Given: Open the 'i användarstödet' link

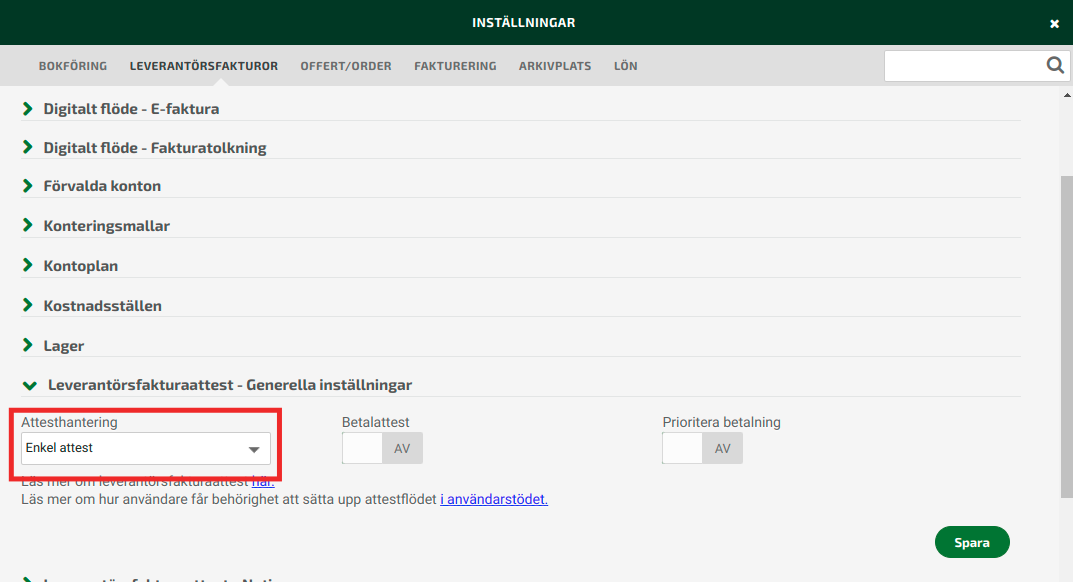Looking at the screenshot, I should click(x=493, y=499).
